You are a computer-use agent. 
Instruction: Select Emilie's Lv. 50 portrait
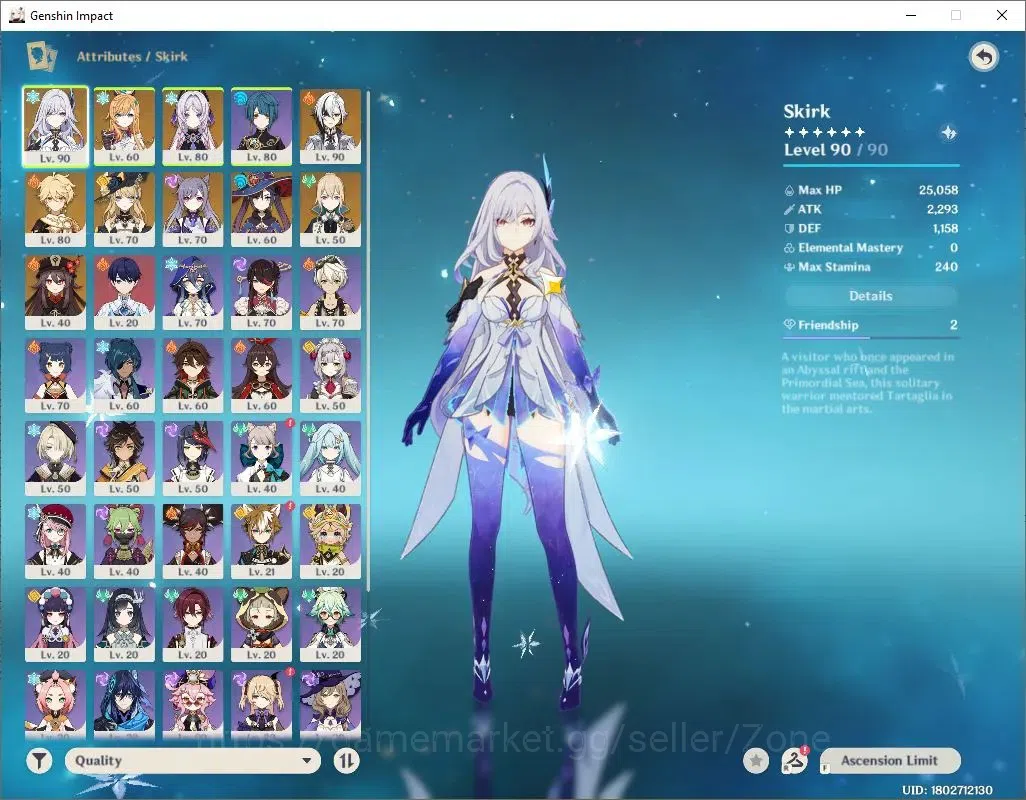(x=330, y=210)
